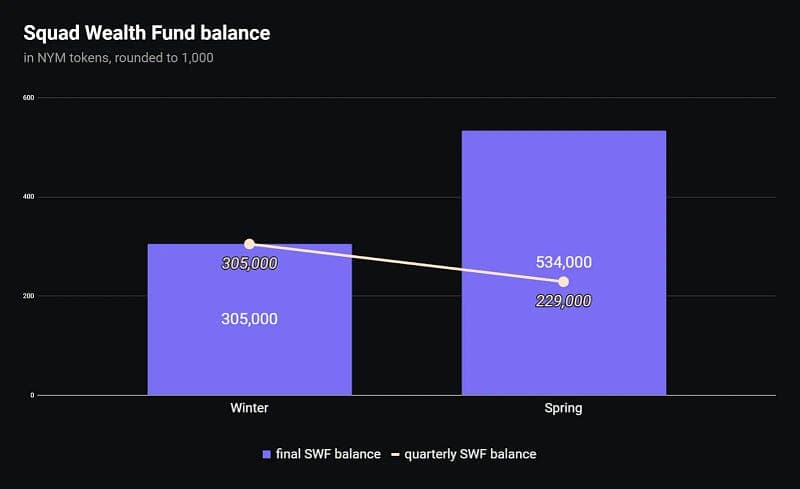Click the 534,000 data label
This screenshot has width=800, height=489.
point(564,262)
